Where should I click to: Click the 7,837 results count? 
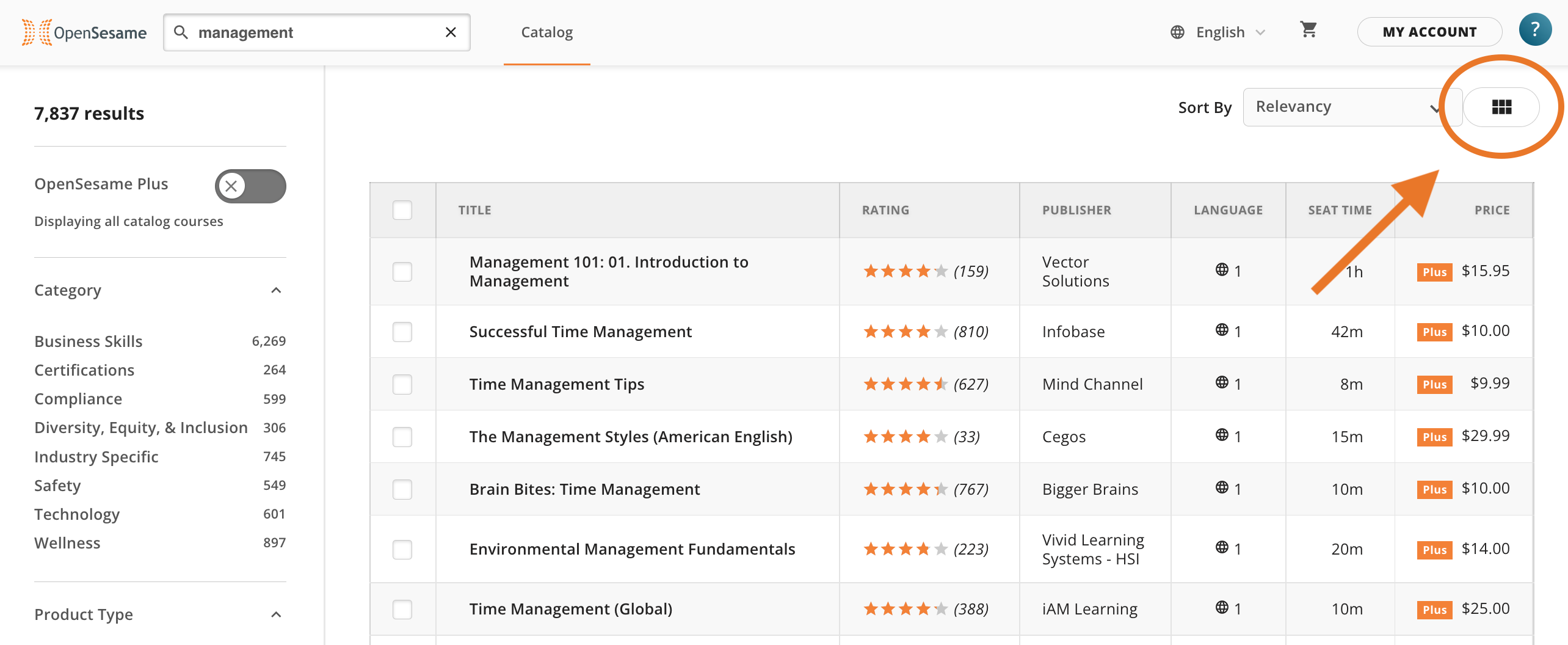click(x=89, y=114)
